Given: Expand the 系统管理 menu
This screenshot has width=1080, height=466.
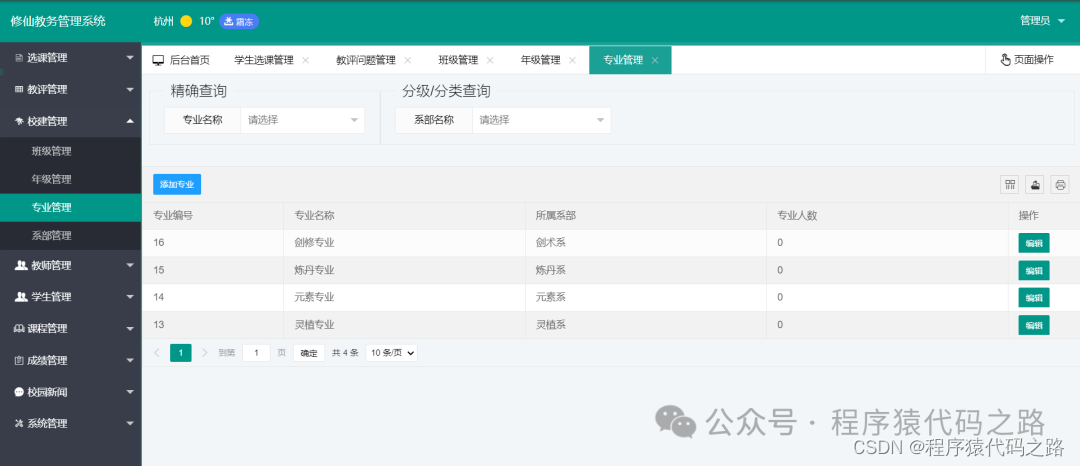Looking at the screenshot, I should click(130, 424).
